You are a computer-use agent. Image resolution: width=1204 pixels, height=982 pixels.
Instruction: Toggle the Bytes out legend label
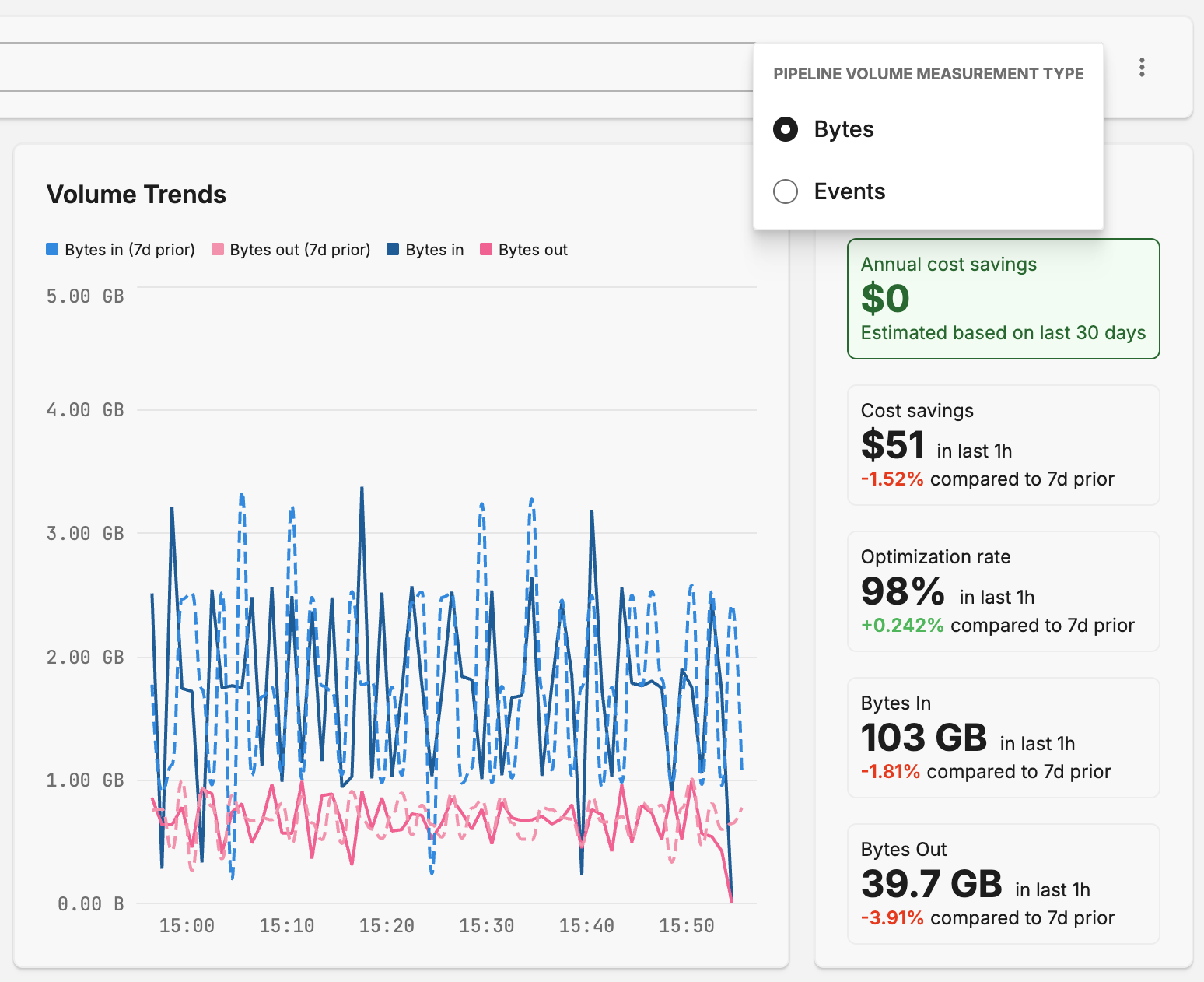(x=533, y=250)
